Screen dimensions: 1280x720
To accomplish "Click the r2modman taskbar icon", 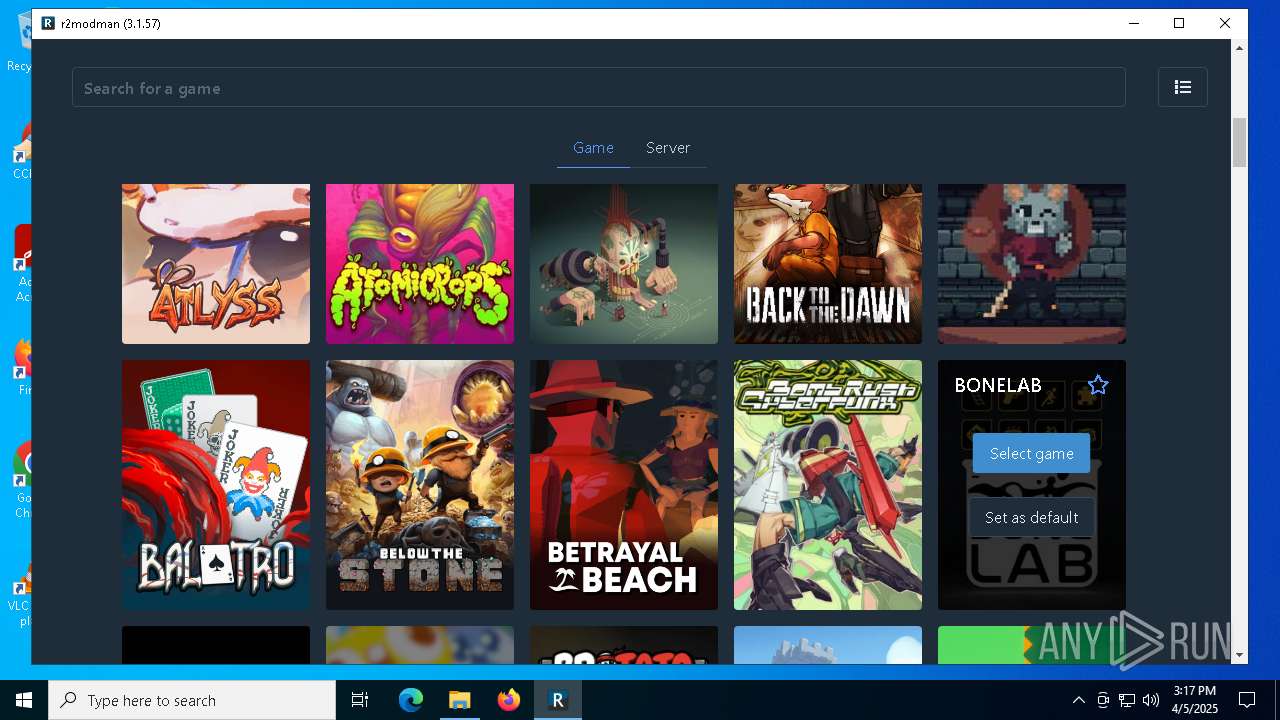I will tap(558, 700).
